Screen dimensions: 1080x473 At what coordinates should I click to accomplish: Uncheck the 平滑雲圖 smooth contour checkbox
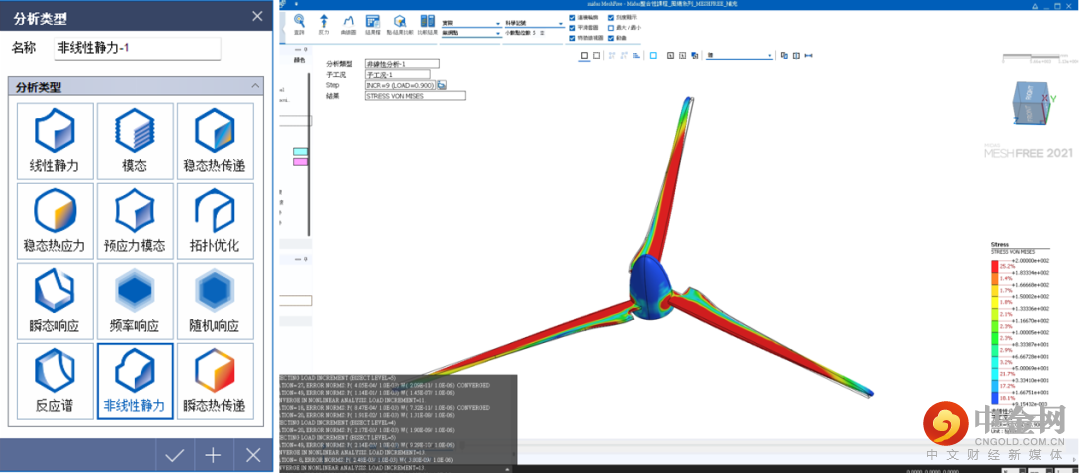click(572, 28)
